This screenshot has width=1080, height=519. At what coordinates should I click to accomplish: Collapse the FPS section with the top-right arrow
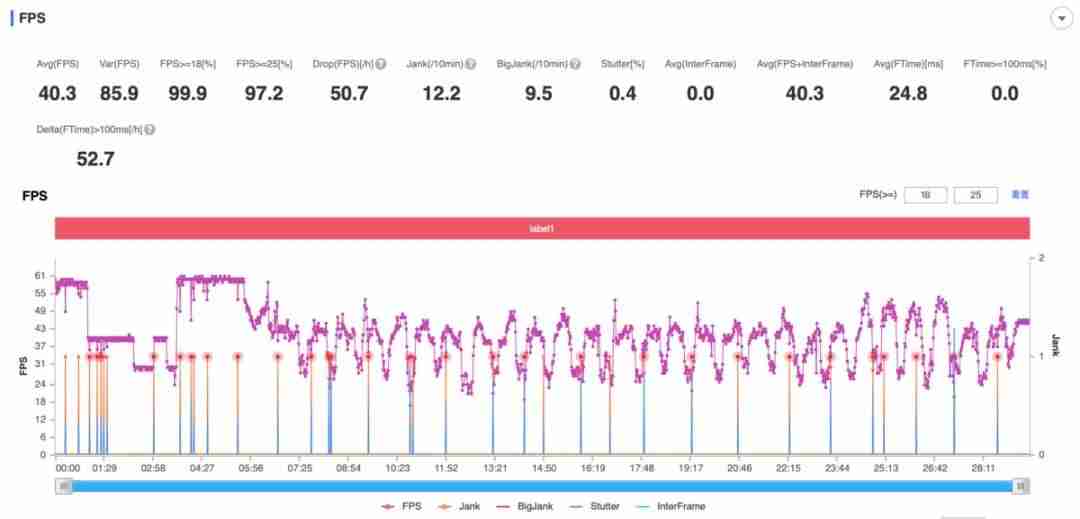(x=1061, y=19)
